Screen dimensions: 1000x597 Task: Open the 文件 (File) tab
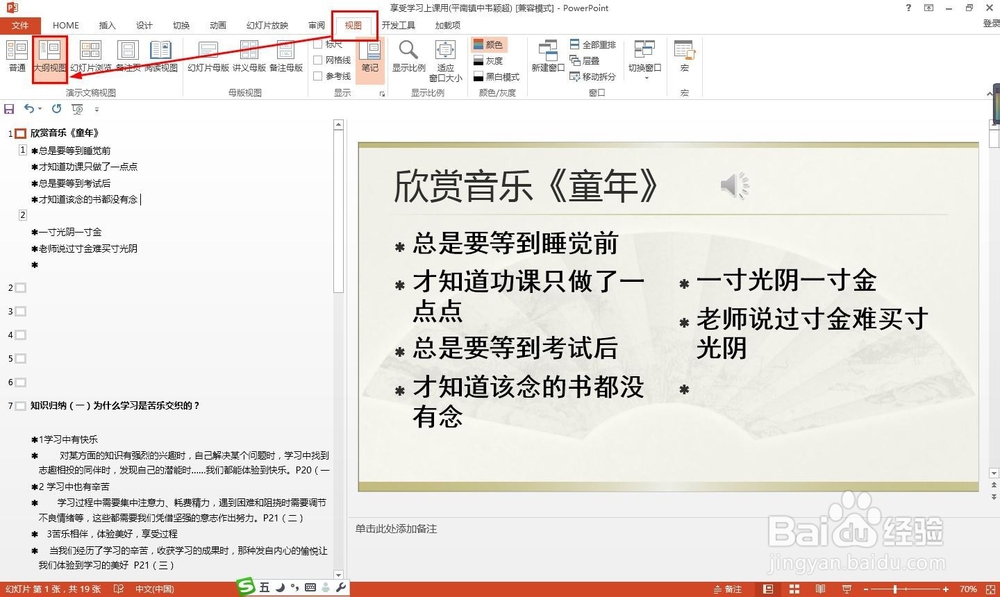20,26
